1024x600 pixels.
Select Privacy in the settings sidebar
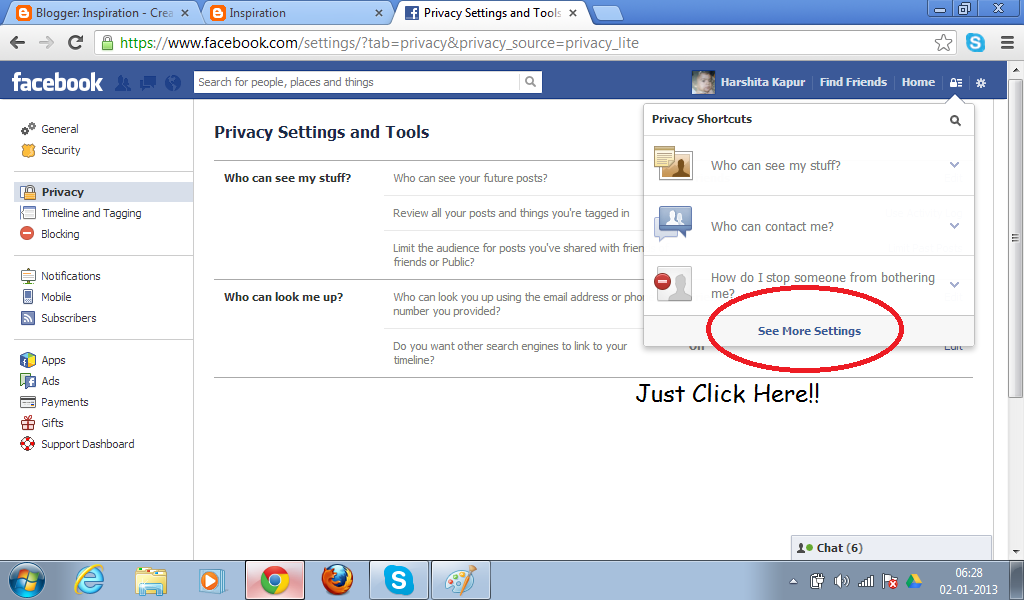[103, 192]
